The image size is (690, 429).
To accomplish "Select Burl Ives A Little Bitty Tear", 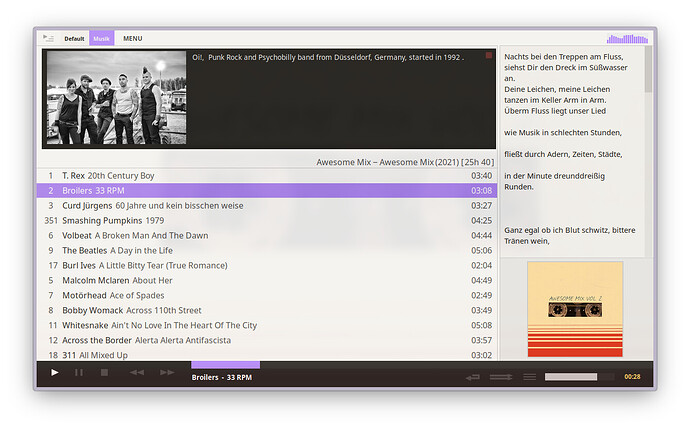I will pos(267,265).
